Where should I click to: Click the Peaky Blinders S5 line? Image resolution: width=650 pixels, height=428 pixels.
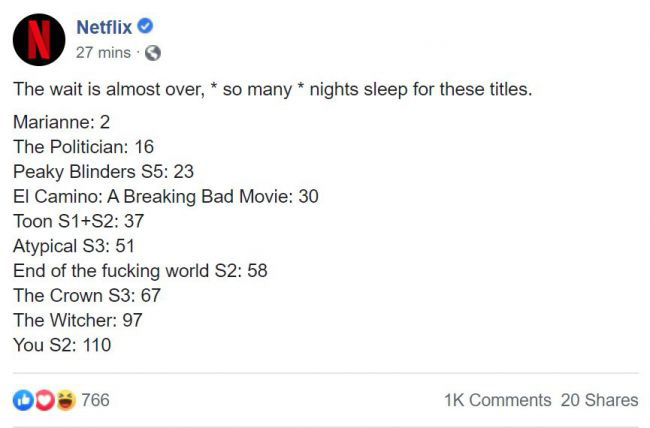click(103, 171)
